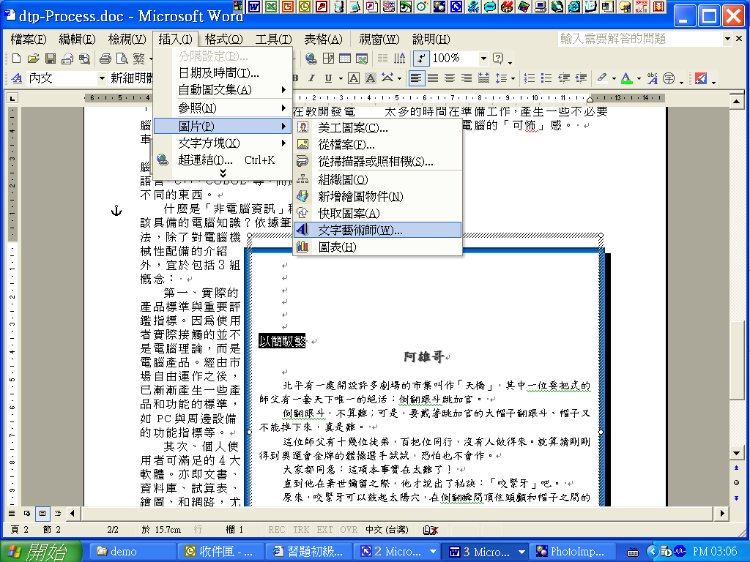750x562 pixels.
Task: Click 組織圖 (Organization Chart) menu item
Action: pos(378,179)
